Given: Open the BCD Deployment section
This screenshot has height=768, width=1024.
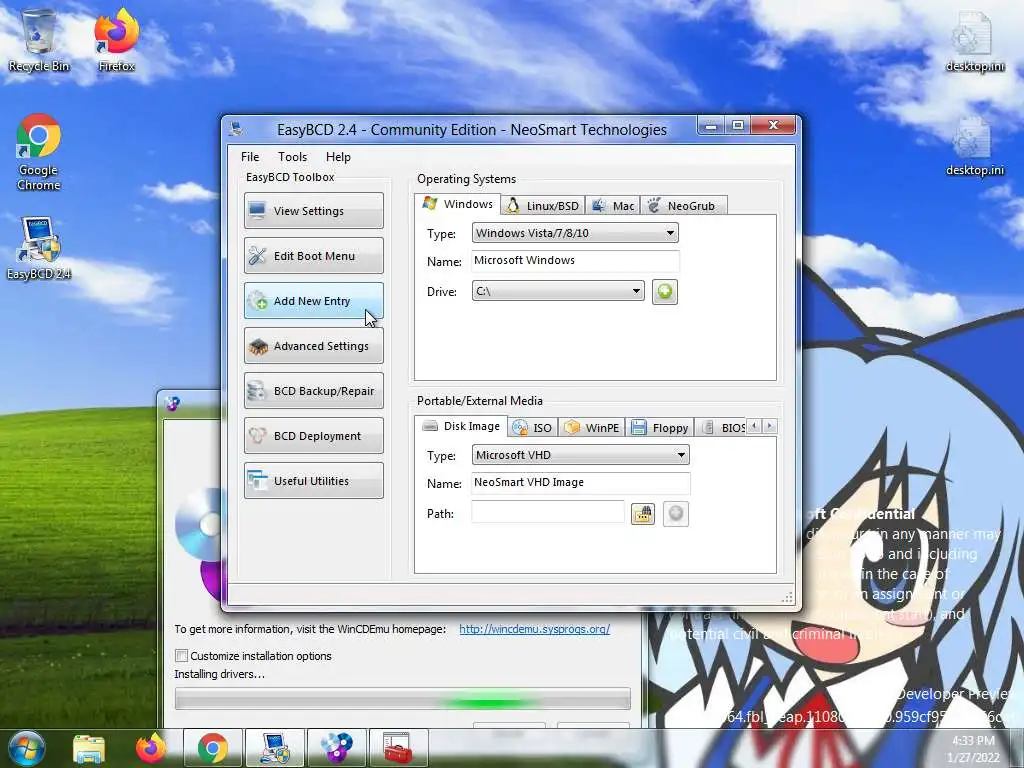Looking at the screenshot, I should [x=313, y=436].
